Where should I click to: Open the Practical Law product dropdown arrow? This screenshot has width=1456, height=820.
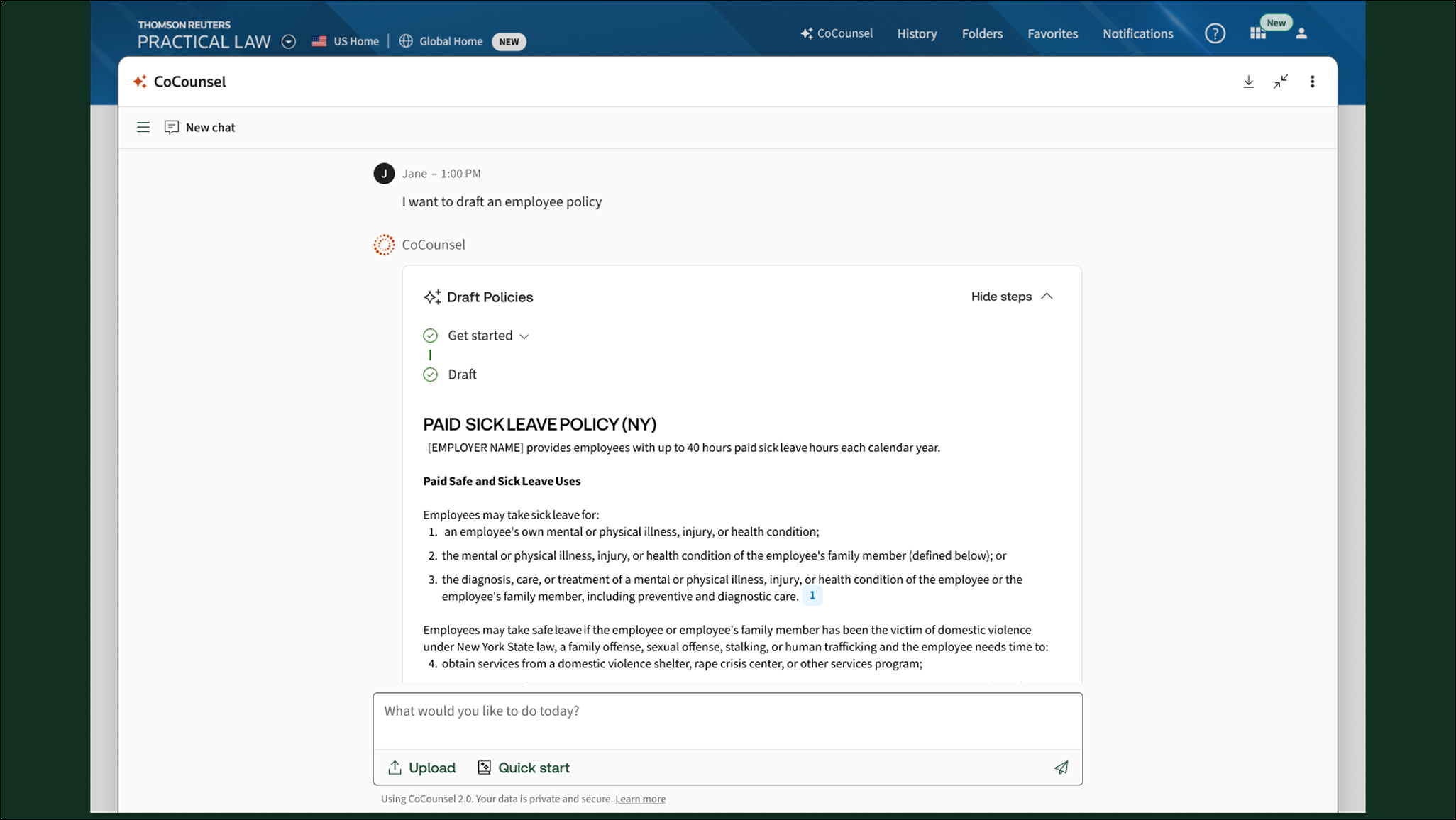click(288, 41)
